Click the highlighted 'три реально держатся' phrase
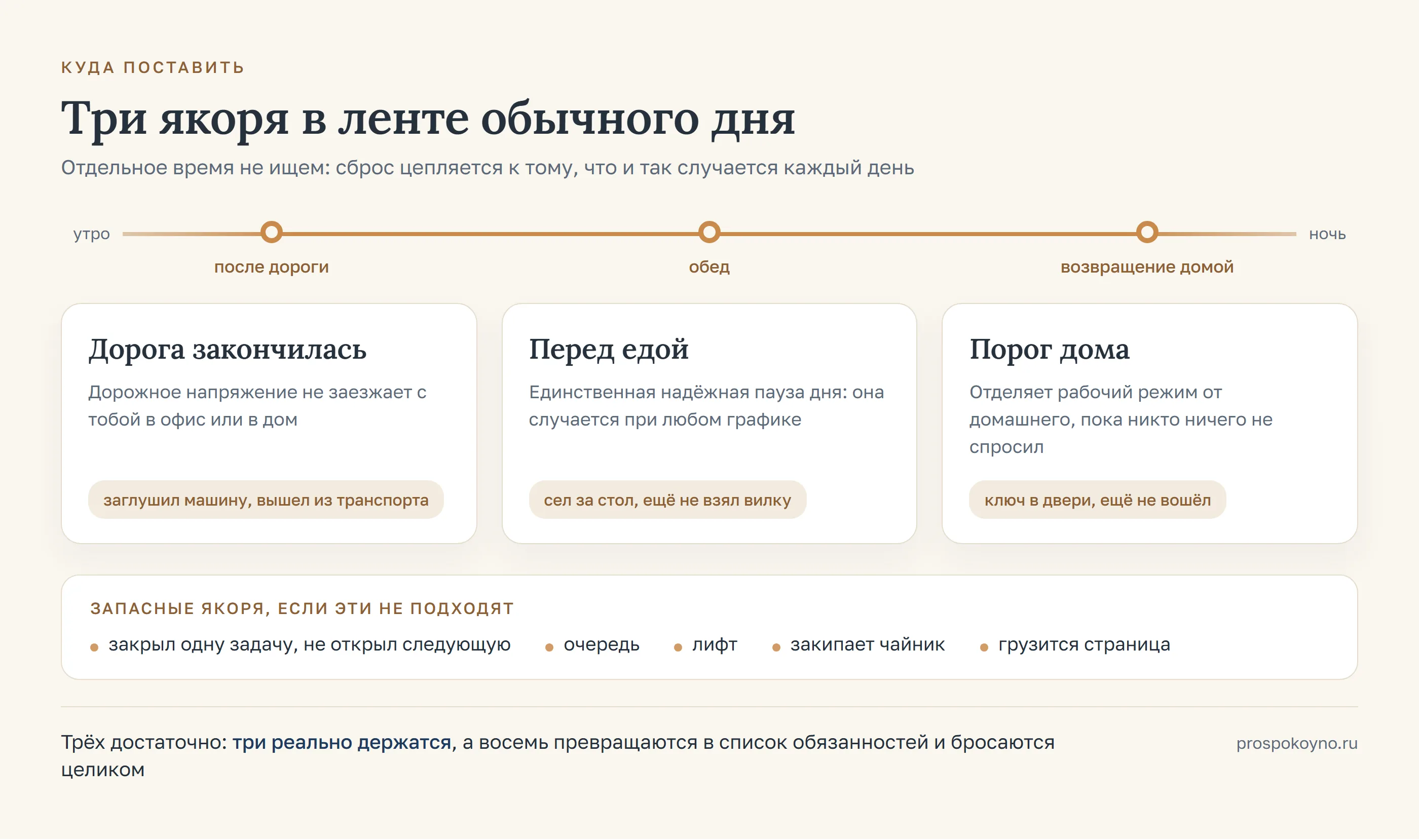 [x=342, y=742]
